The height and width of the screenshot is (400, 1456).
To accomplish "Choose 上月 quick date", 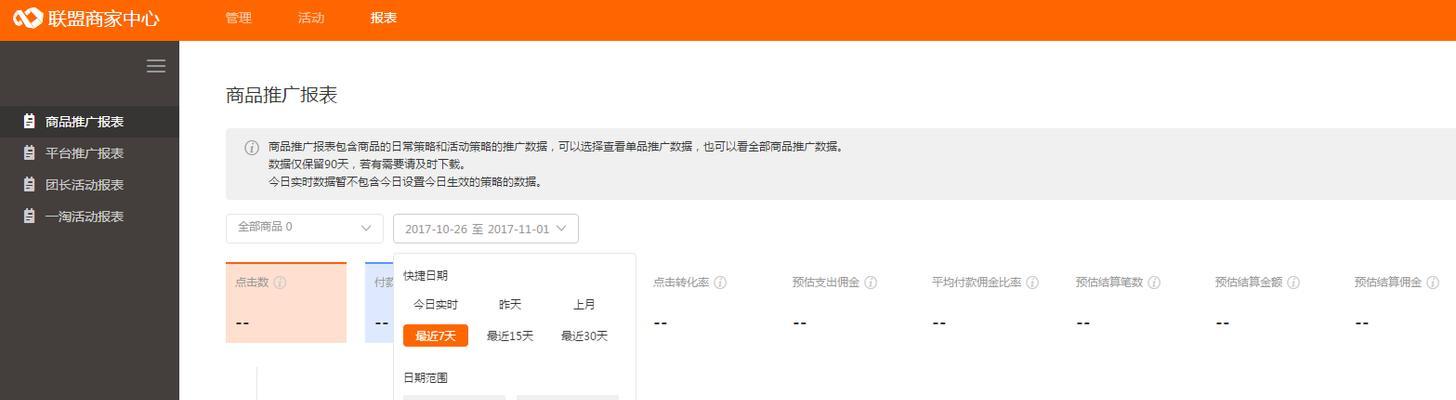I will tap(585, 305).
